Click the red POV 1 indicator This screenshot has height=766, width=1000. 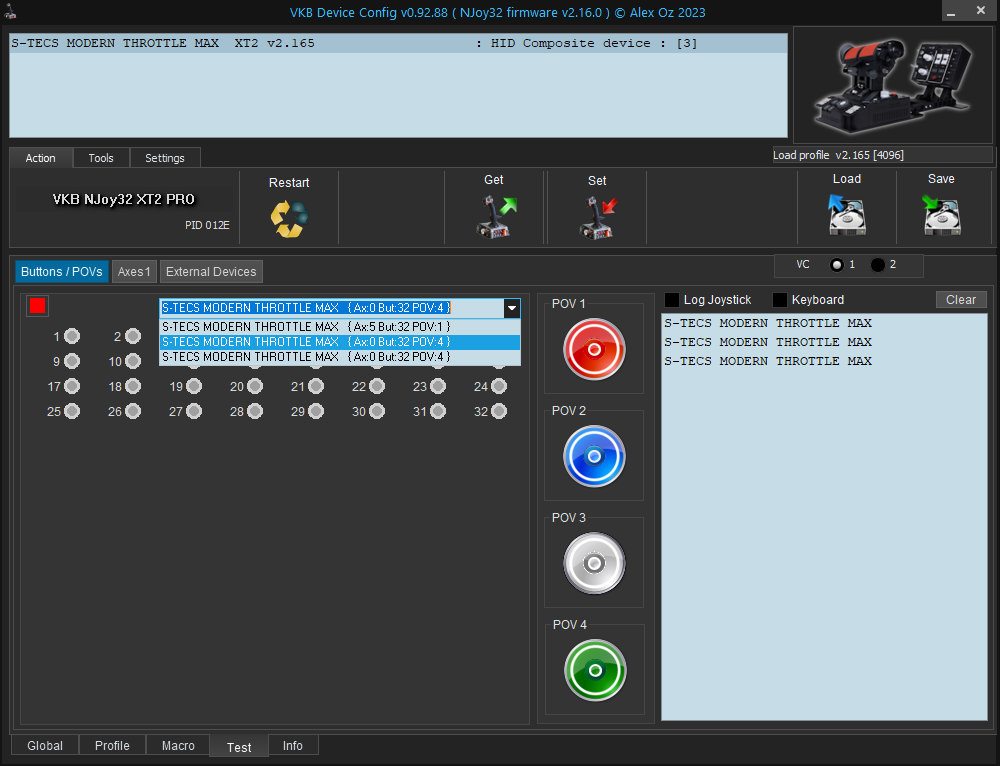[x=594, y=349]
